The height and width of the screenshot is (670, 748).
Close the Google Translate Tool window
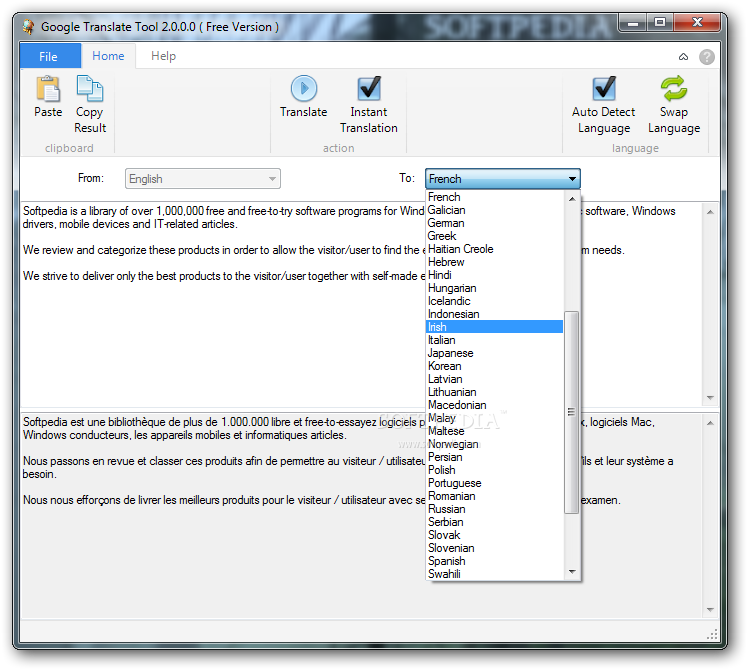(x=697, y=22)
